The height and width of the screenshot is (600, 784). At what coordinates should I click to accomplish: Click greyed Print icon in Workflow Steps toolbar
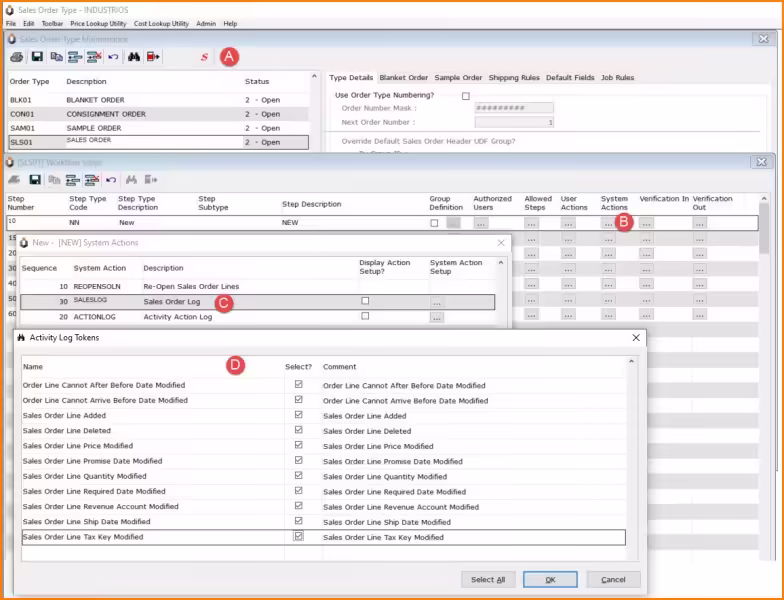point(14,180)
